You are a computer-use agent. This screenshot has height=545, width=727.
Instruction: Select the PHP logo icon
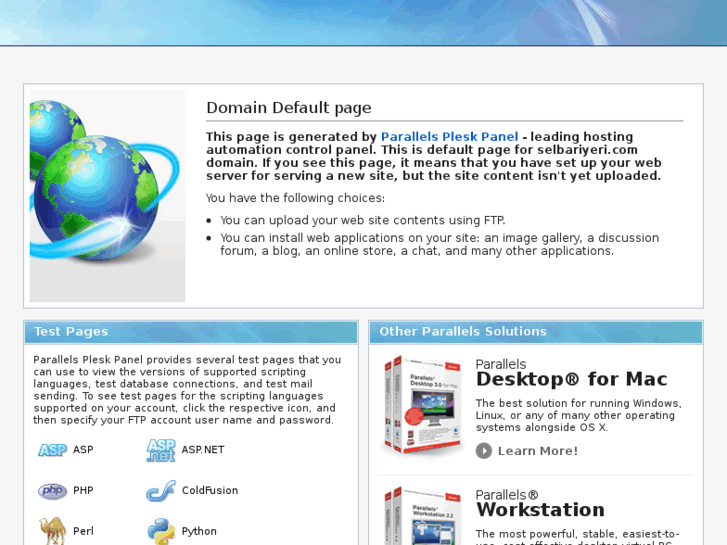[52, 491]
